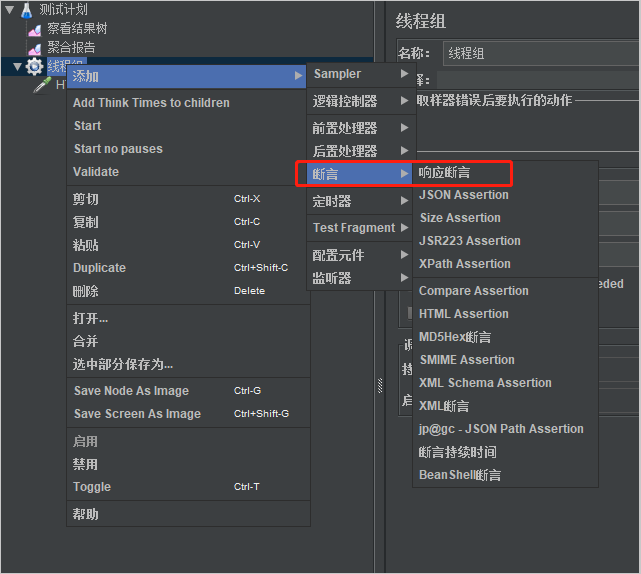Expand the 断言 submenu
Screen dimensions: 641x574
point(359,174)
